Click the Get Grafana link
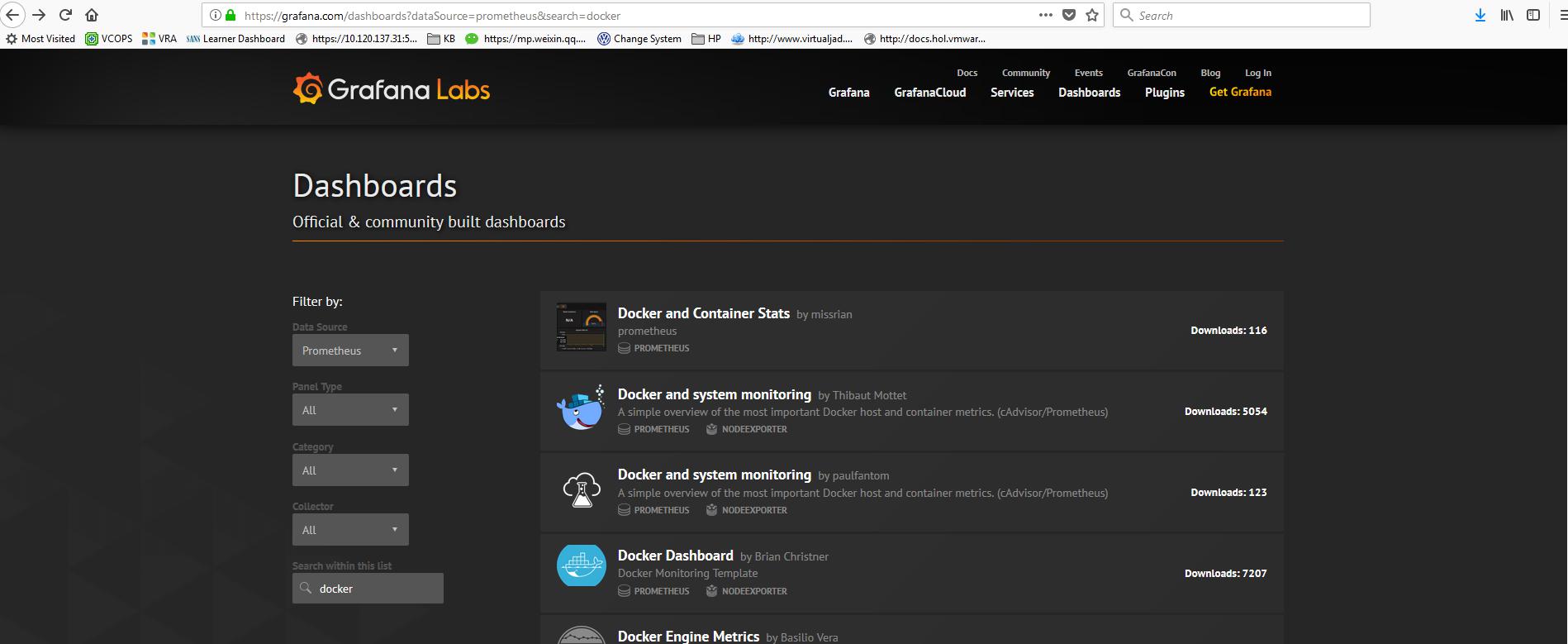Image resolution: width=1568 pixels, height=644 pixels. click(1240, 92)
